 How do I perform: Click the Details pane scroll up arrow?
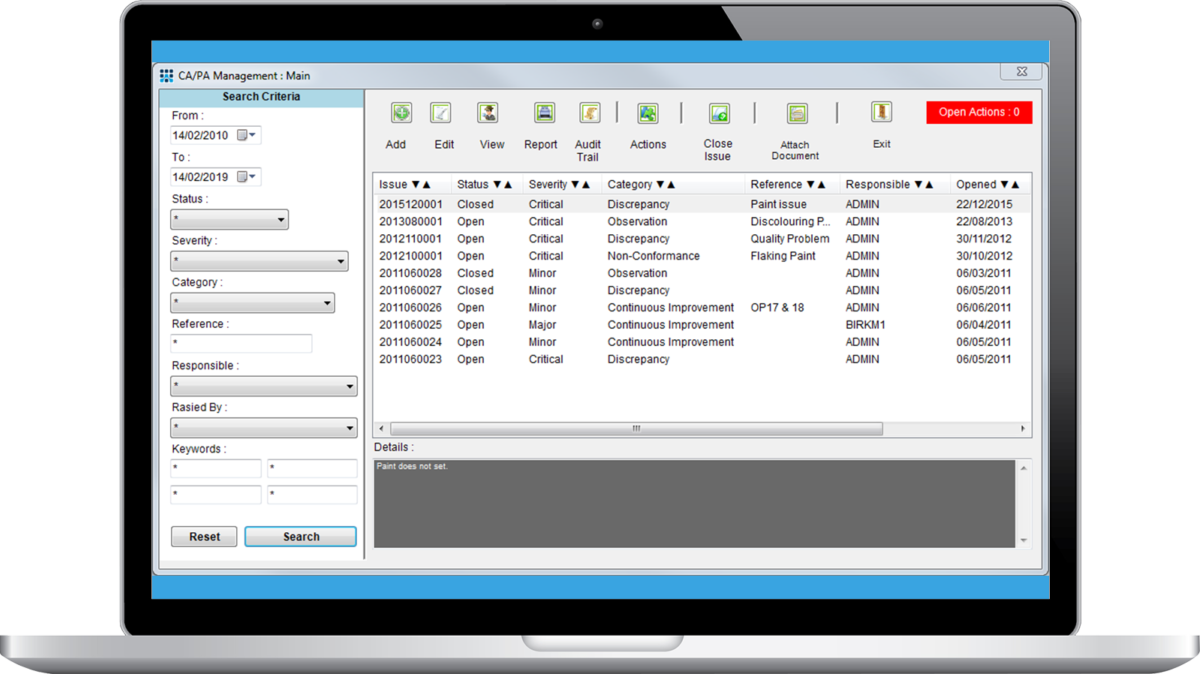[1023, 467]
